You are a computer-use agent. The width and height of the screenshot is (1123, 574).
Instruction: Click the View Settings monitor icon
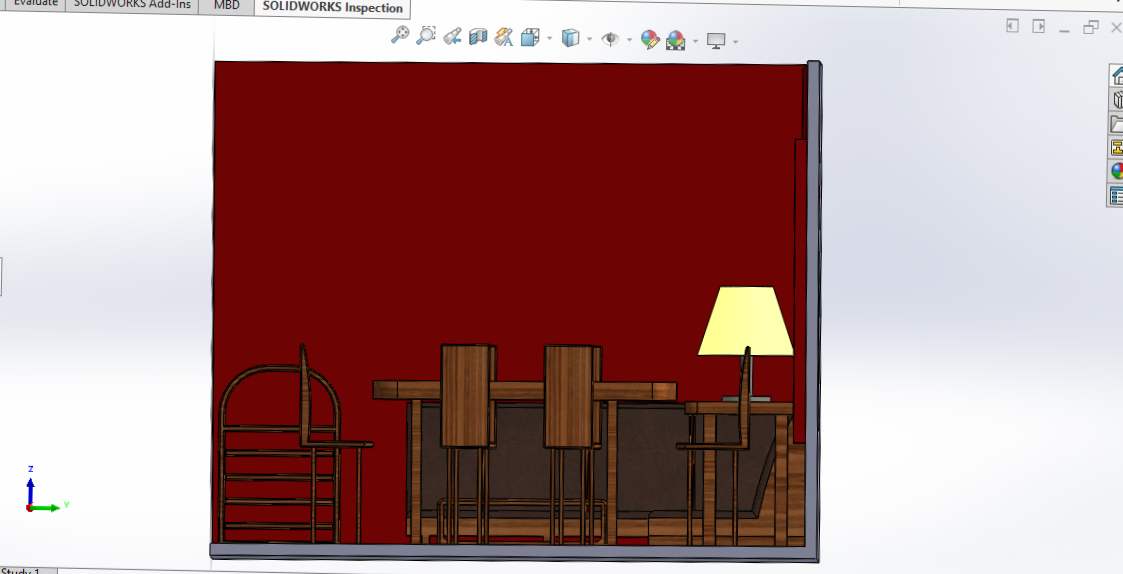(716, 41)
